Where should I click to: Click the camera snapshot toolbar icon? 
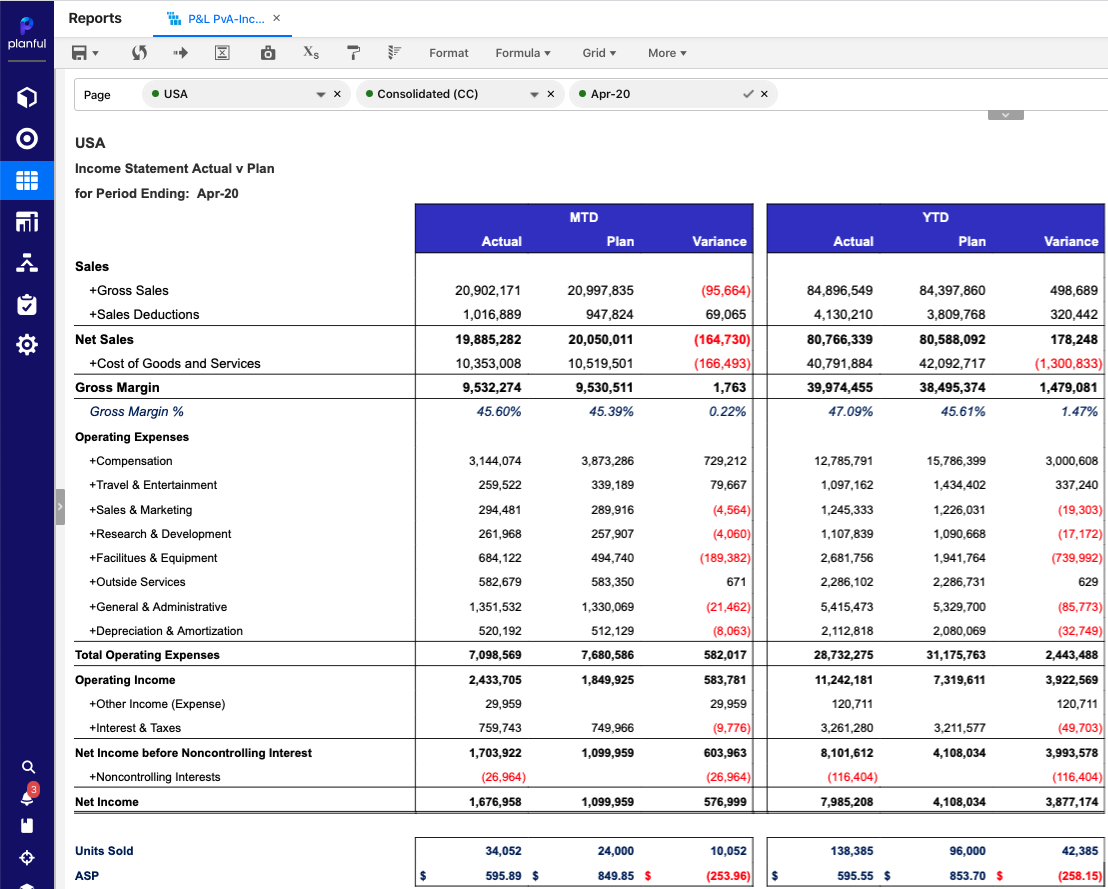[267, 53]
